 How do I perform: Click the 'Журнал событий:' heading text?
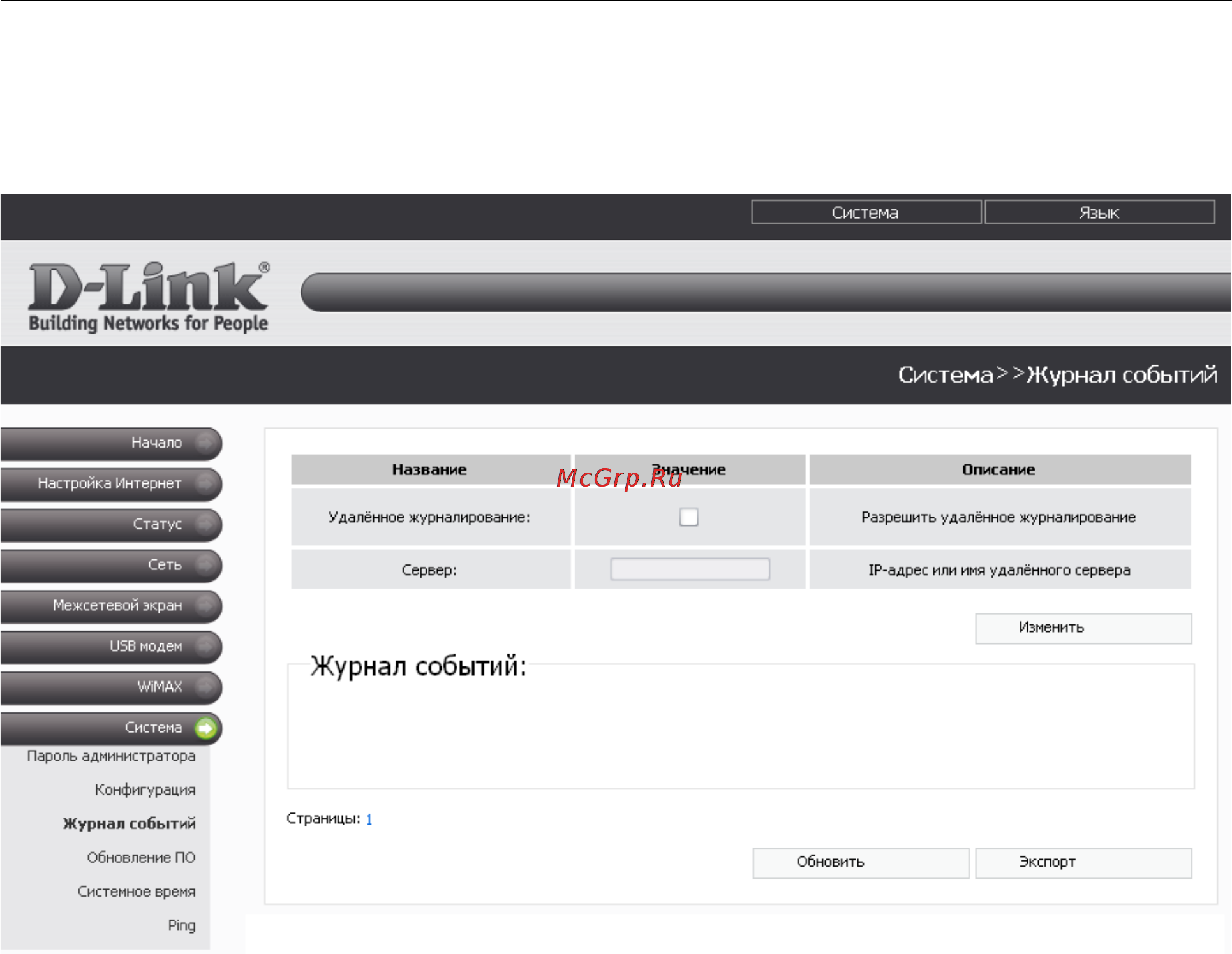(419, 666)
